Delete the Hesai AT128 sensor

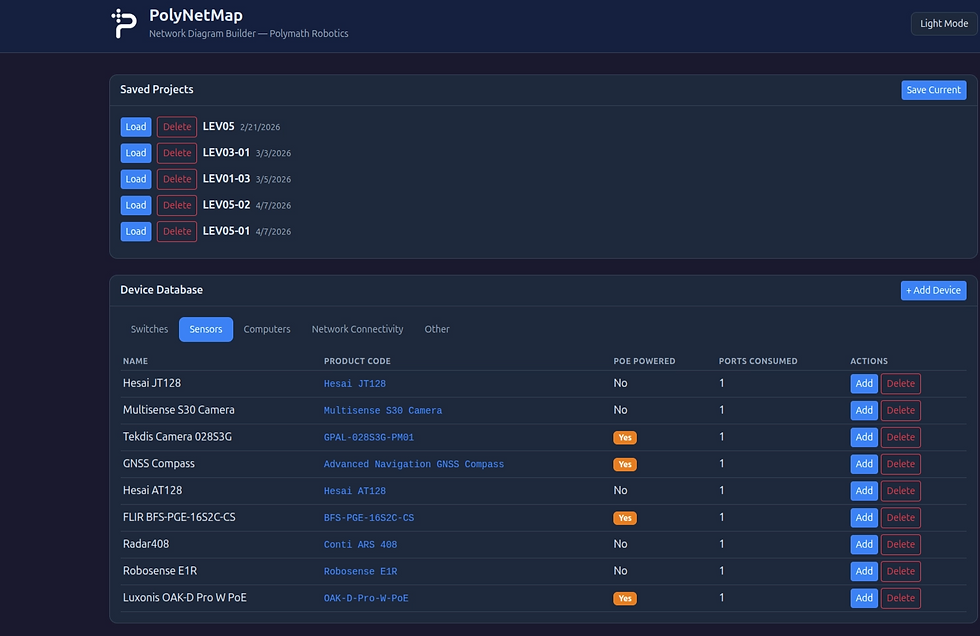(x=900, y=491)
